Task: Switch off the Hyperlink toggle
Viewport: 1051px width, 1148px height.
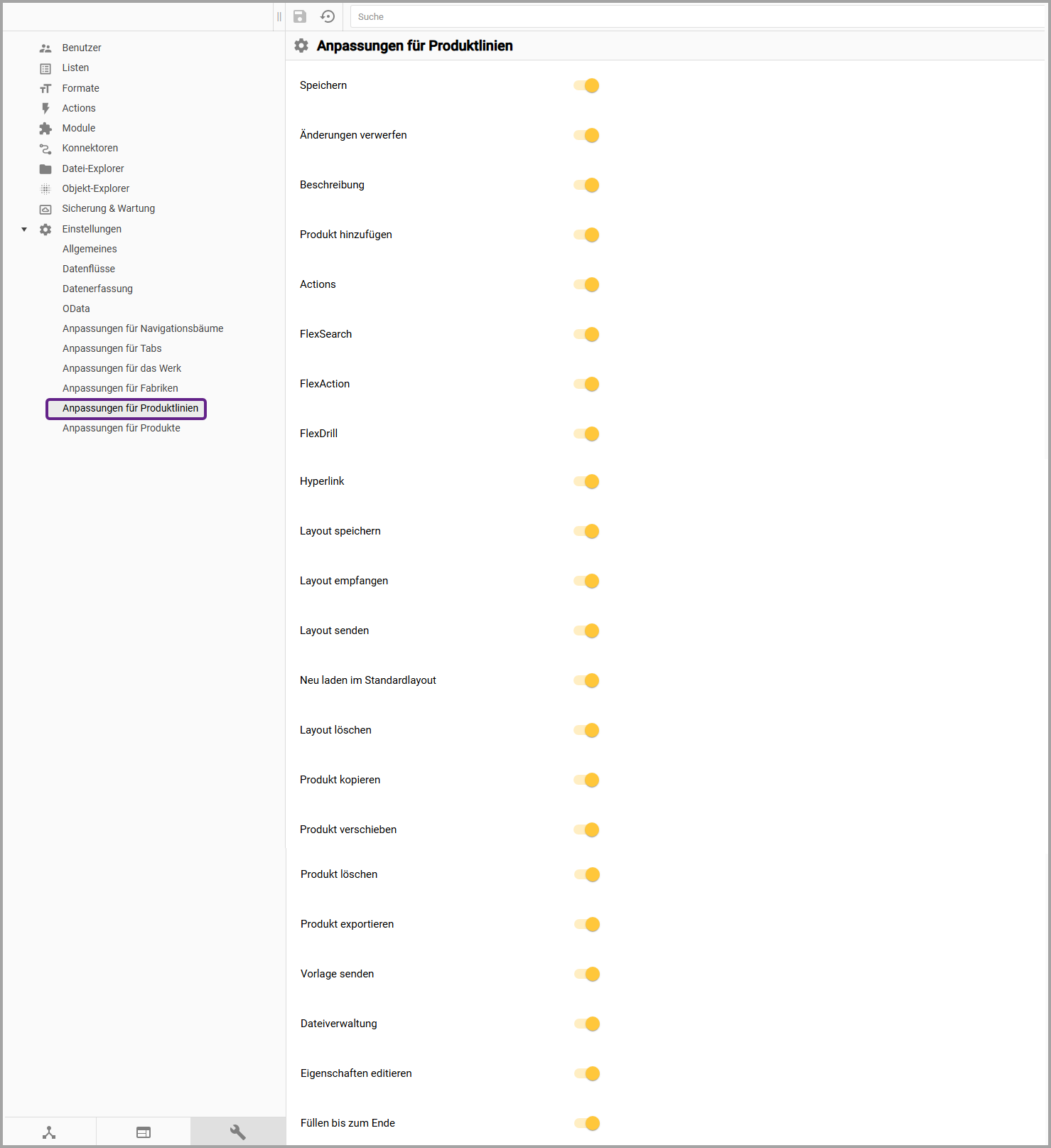Action: tap(587, 482)
